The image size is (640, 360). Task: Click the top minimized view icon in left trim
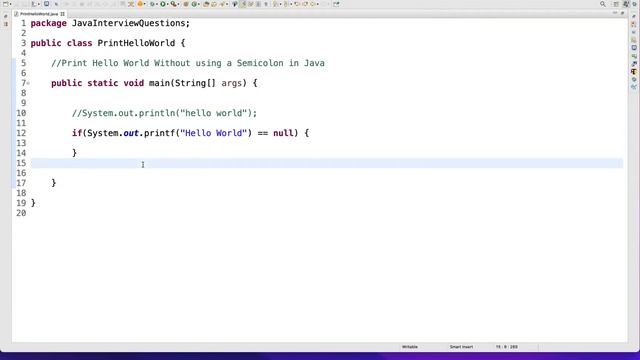pos(6,16)
